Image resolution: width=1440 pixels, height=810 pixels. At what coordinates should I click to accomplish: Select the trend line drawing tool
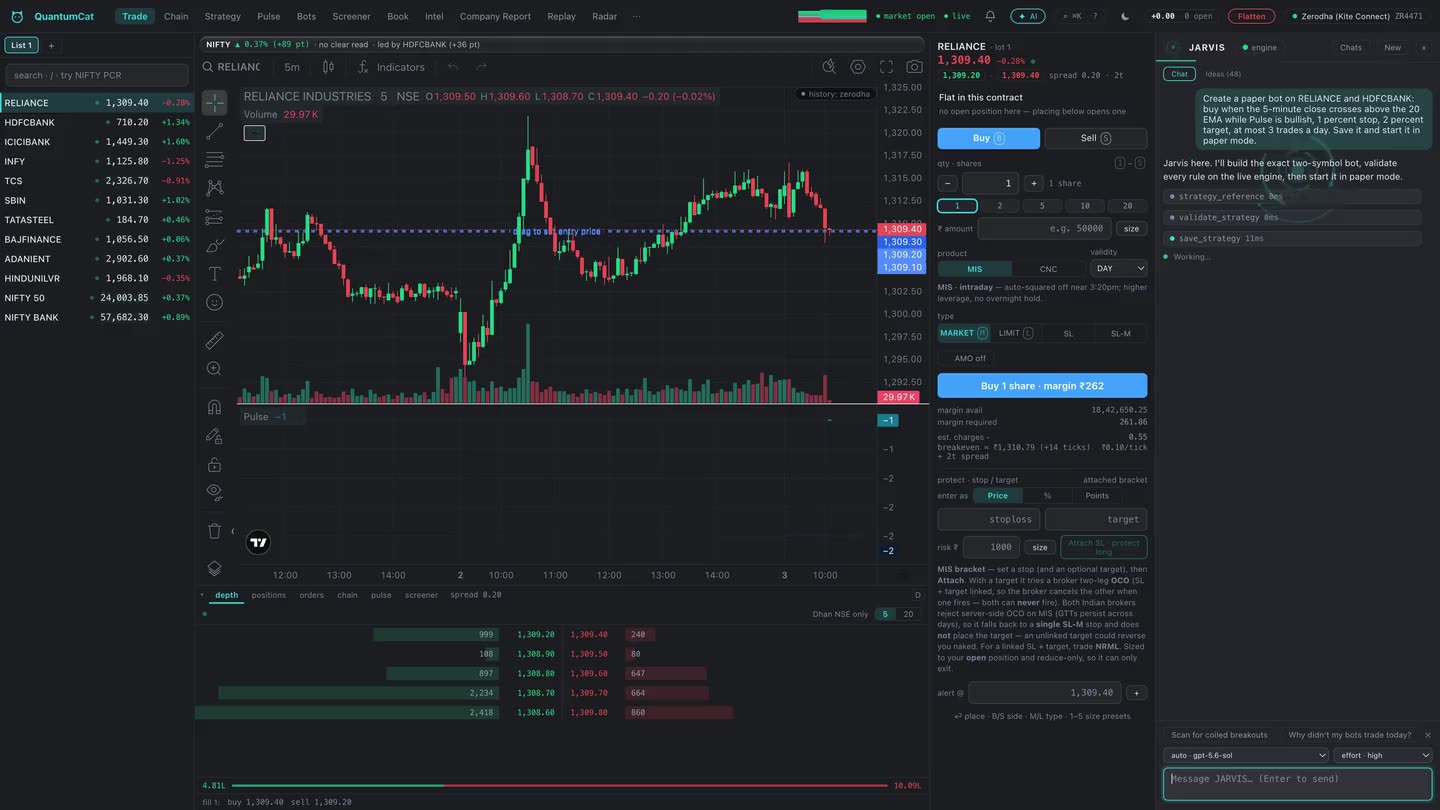tap(214, 132)
